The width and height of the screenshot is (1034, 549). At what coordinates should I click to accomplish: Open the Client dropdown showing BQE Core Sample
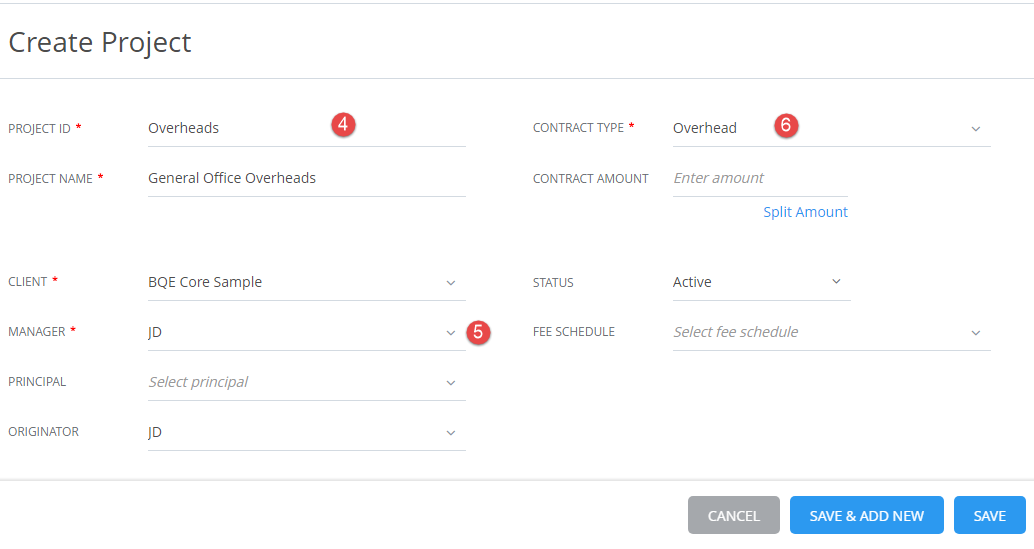[x=307, y=282]
